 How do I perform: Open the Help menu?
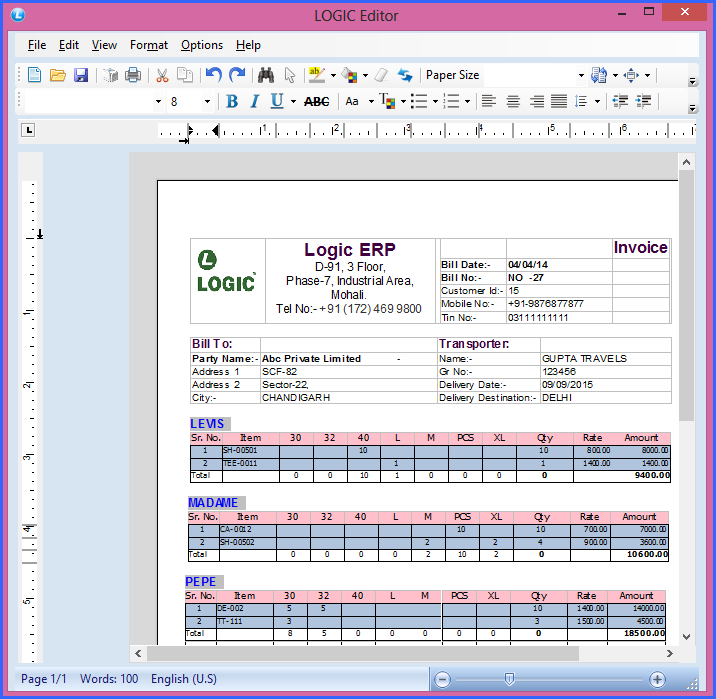tap(248, 45)
